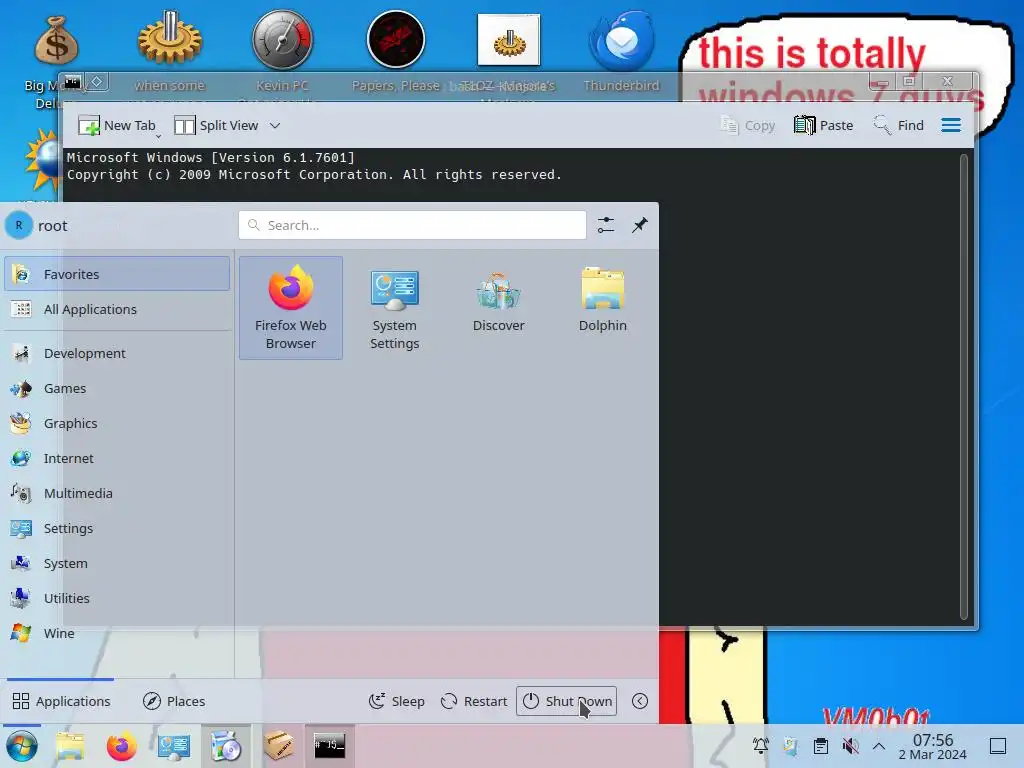Viewport: 1024px width, 768px height.
Task: Open the disc software taskbar icon
Action: 225,746
